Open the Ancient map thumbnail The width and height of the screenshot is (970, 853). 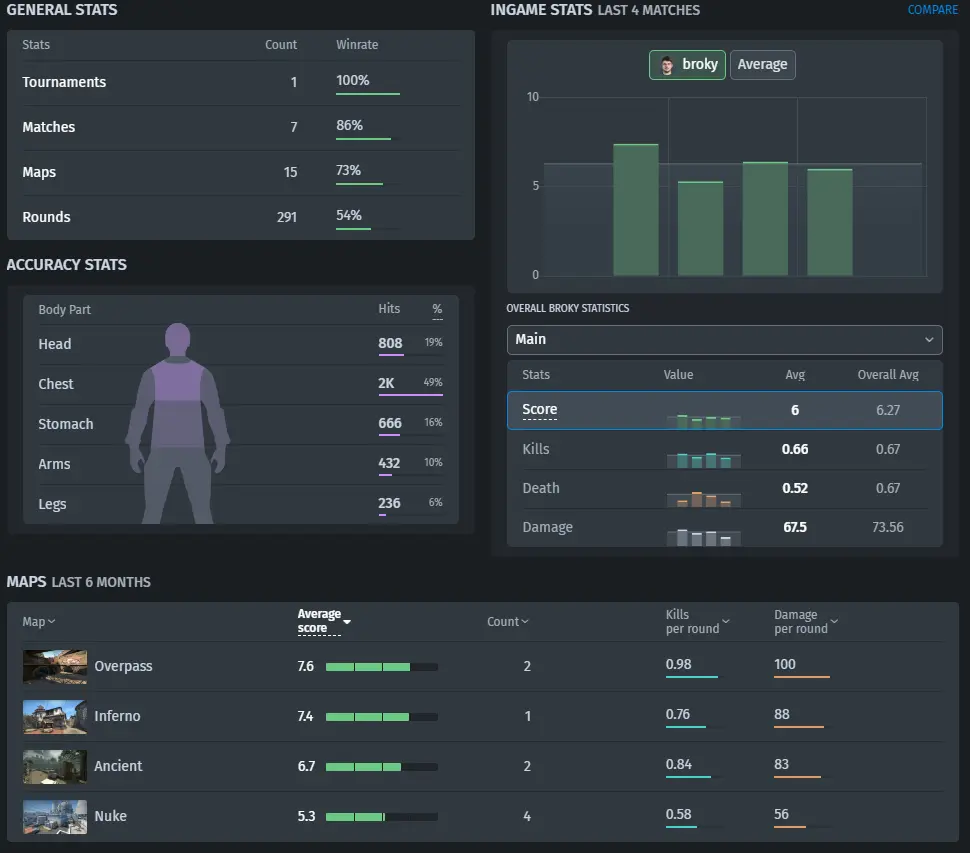pos(55,766)
